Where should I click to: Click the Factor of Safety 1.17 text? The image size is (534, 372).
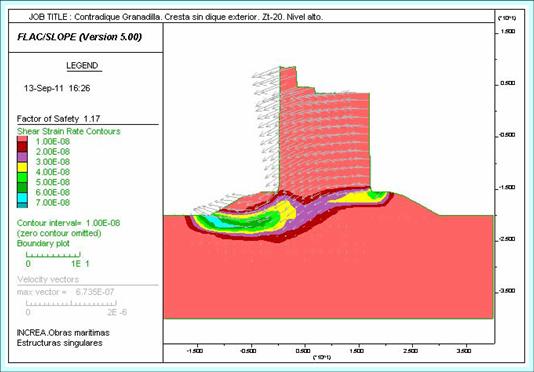point(58,119)
